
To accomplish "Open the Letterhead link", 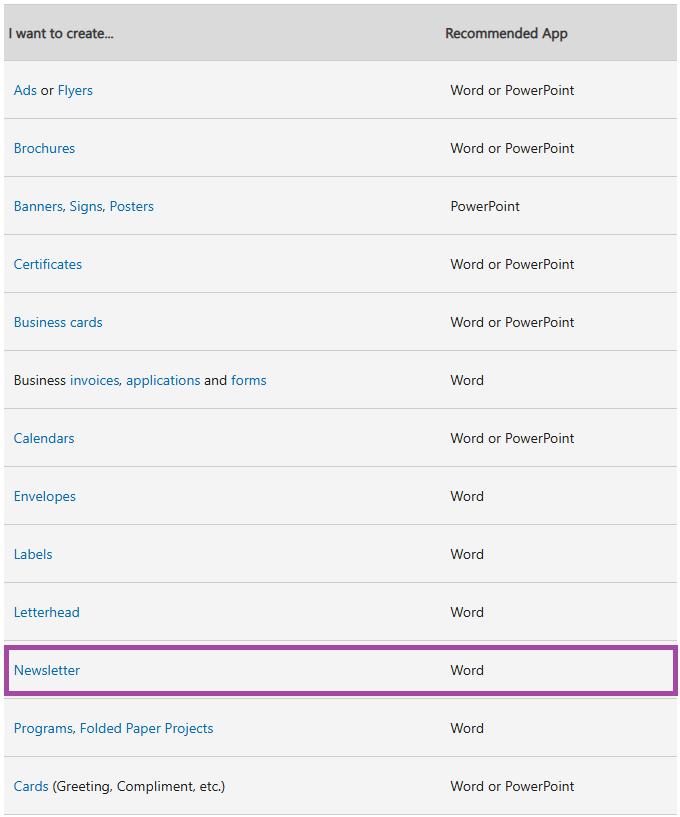I will pyautogui.click(x=47, y=612).
